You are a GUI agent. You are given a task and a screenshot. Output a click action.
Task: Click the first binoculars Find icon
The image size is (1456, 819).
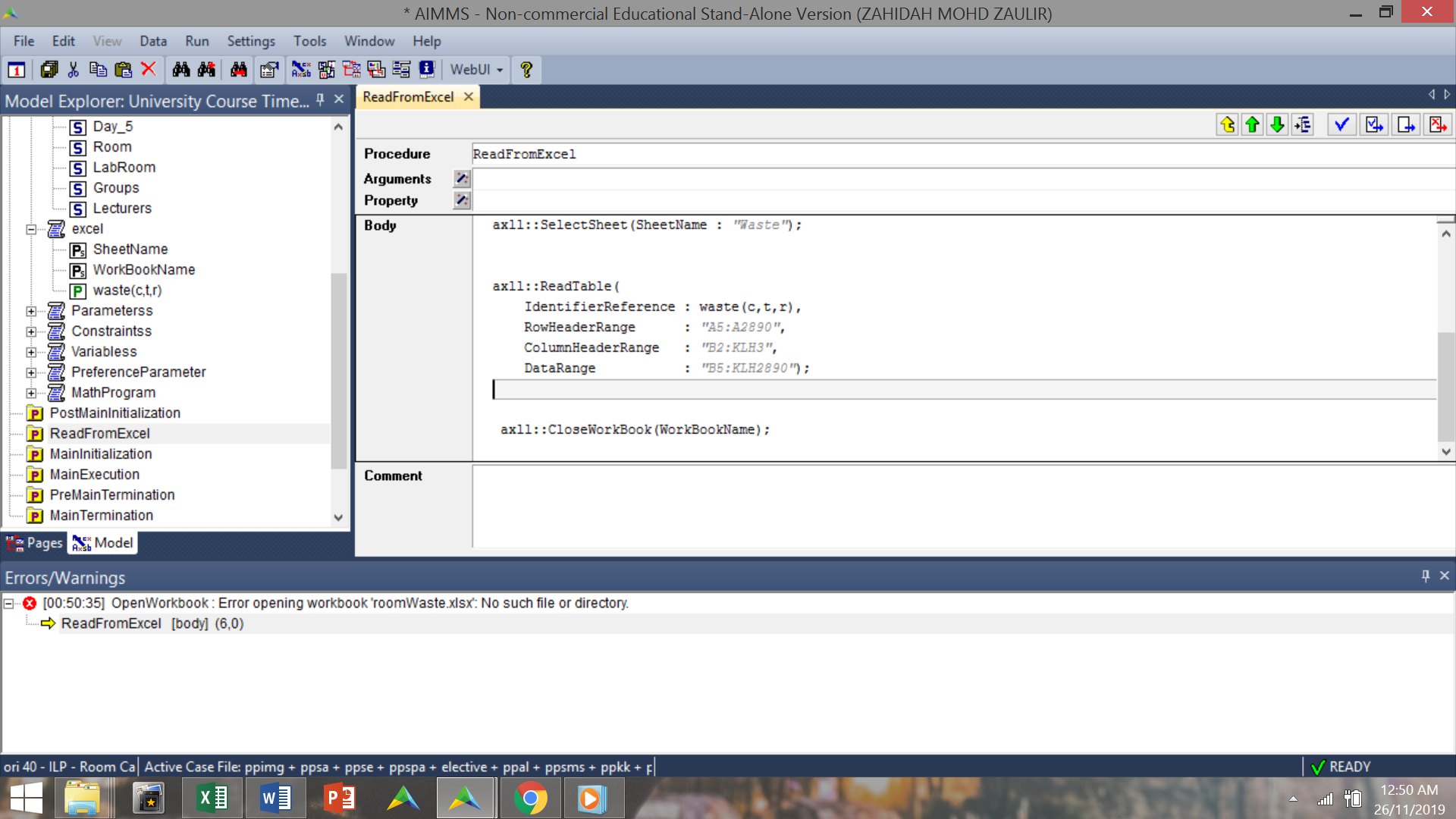[x=181, y=70]
